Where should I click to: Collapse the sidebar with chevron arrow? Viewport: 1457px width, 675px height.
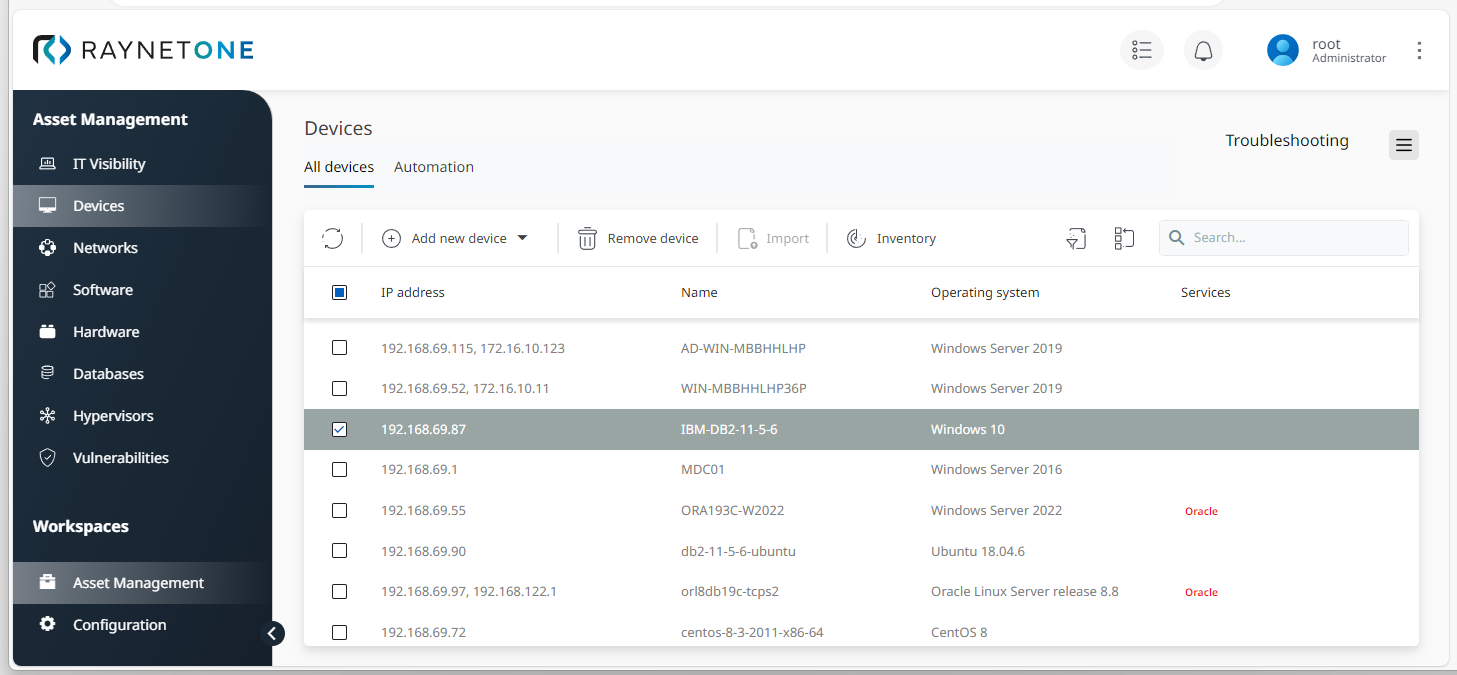tap(272, 633)
